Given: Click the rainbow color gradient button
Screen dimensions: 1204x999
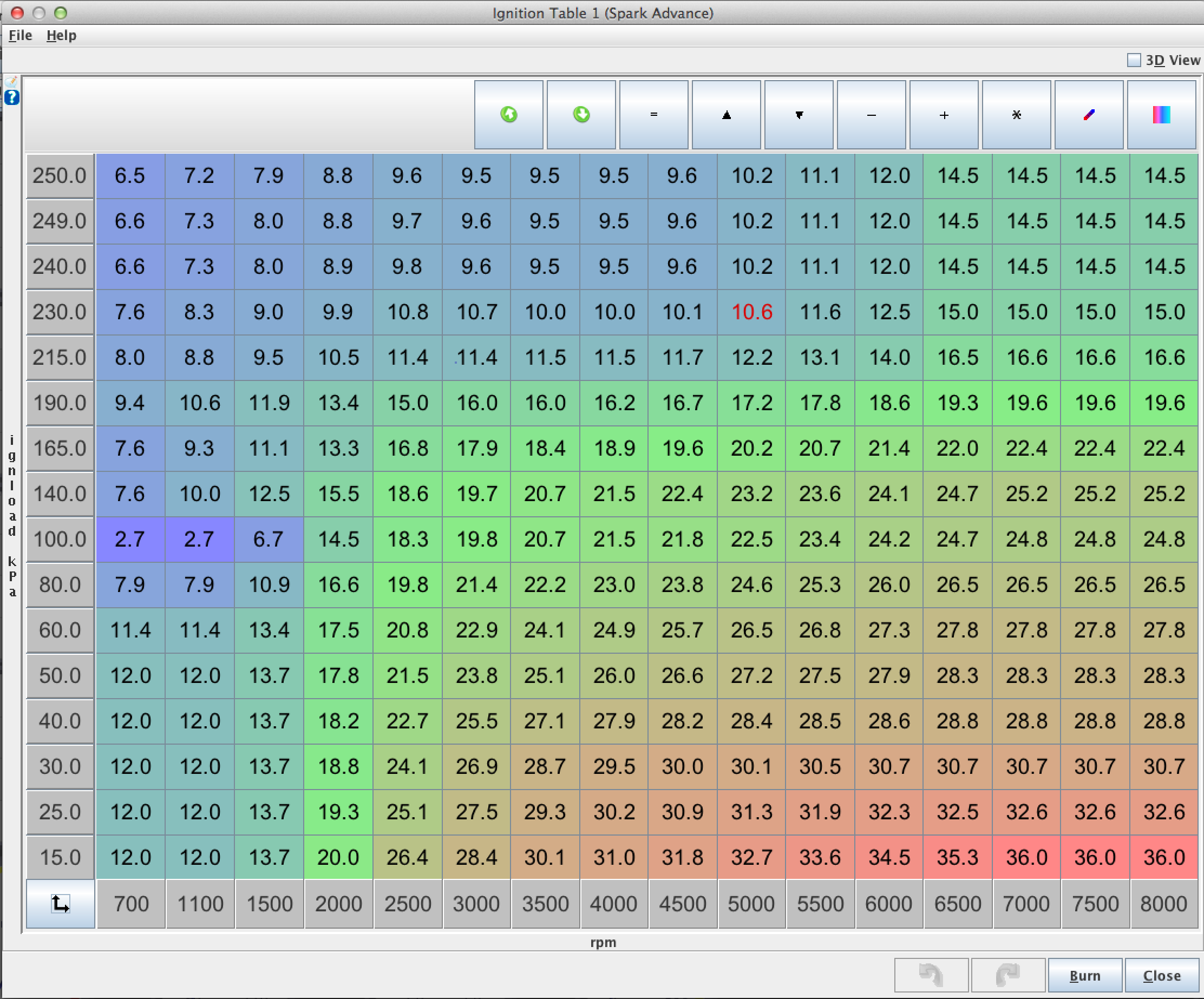Looking at the screenshot, I should tap(1162, 115).
